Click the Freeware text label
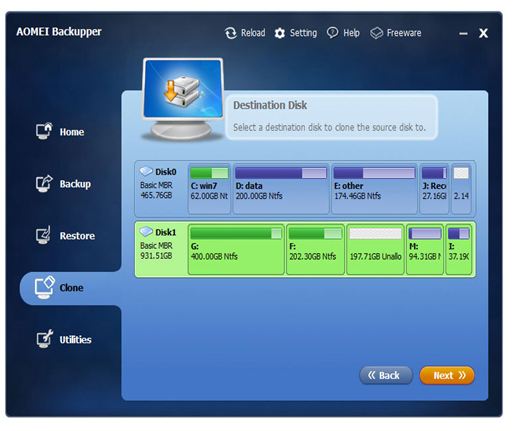Viewport: 523px width, 431px height. coord(404,33)
